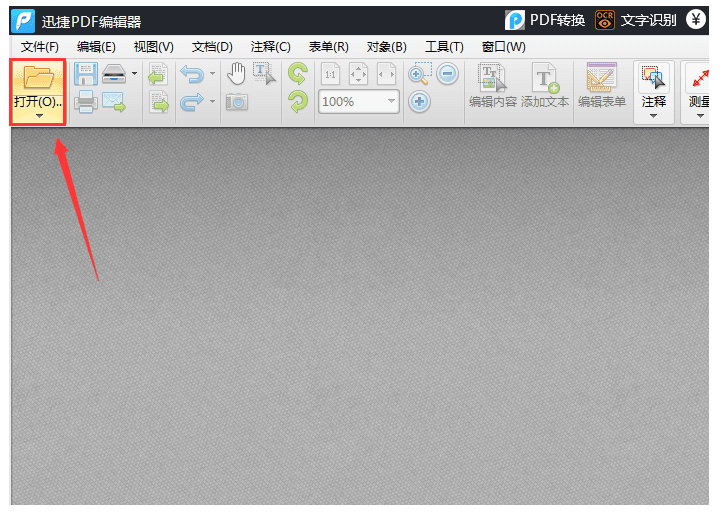Click the 测量 measure tool button
Viewport: 725px width, 518px height.
[696, 86]
